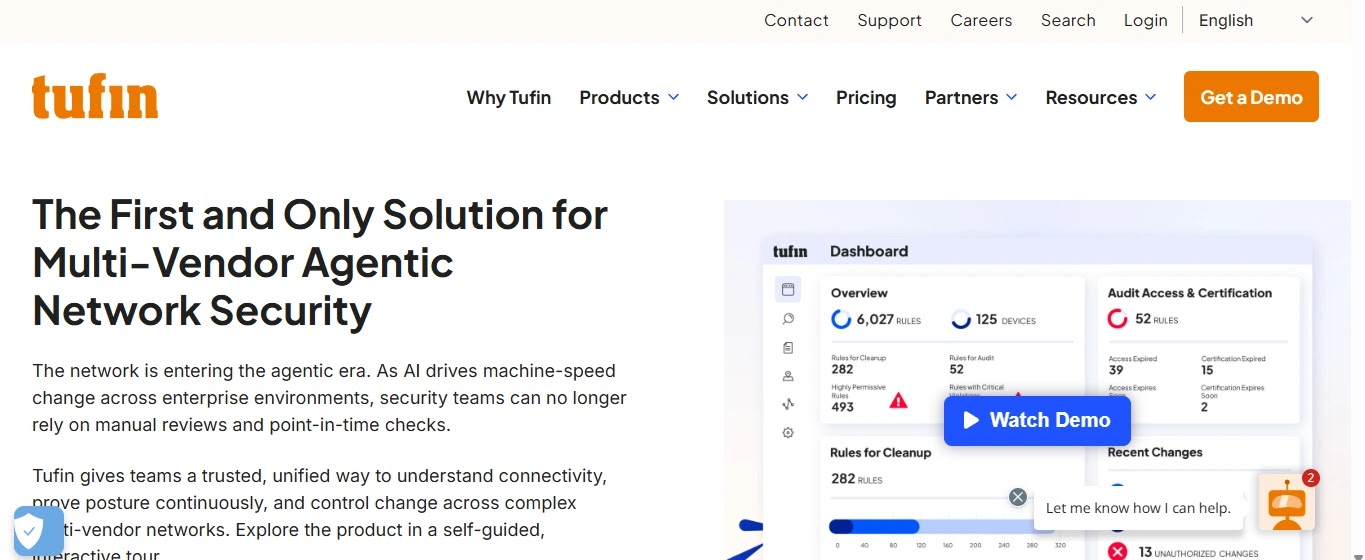Click the '282 RULES' value under Rules for Cleanup
Screen dimensions: 1365x560
pos(857,479)
